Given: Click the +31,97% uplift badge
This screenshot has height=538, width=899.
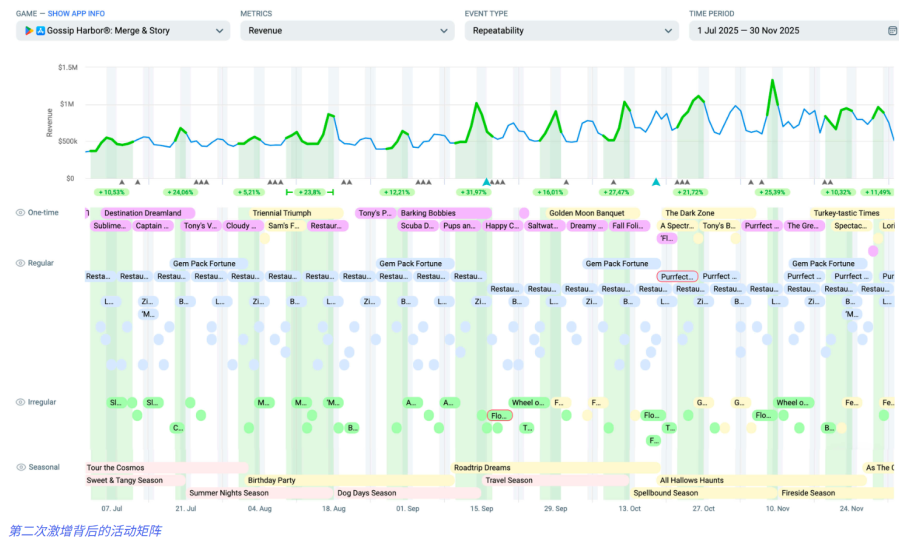Looking at the screenshot, I should (x=473, y=192).
